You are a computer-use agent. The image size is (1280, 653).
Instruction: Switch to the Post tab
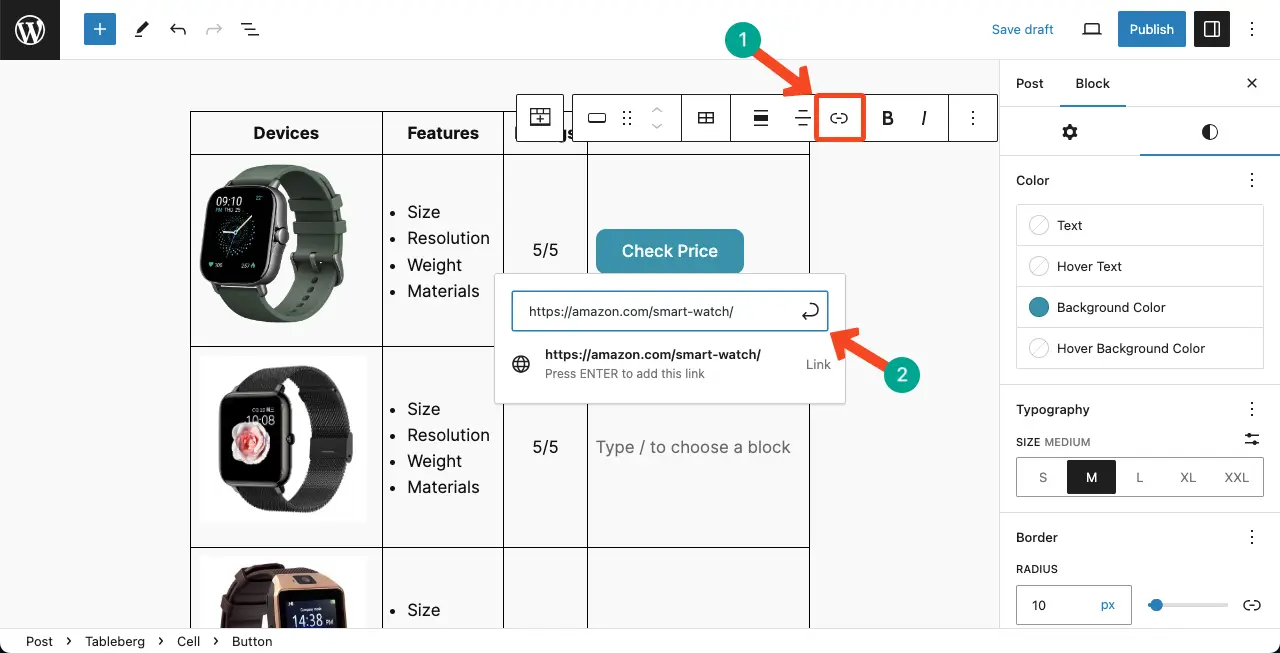[x=1030, y=83]
